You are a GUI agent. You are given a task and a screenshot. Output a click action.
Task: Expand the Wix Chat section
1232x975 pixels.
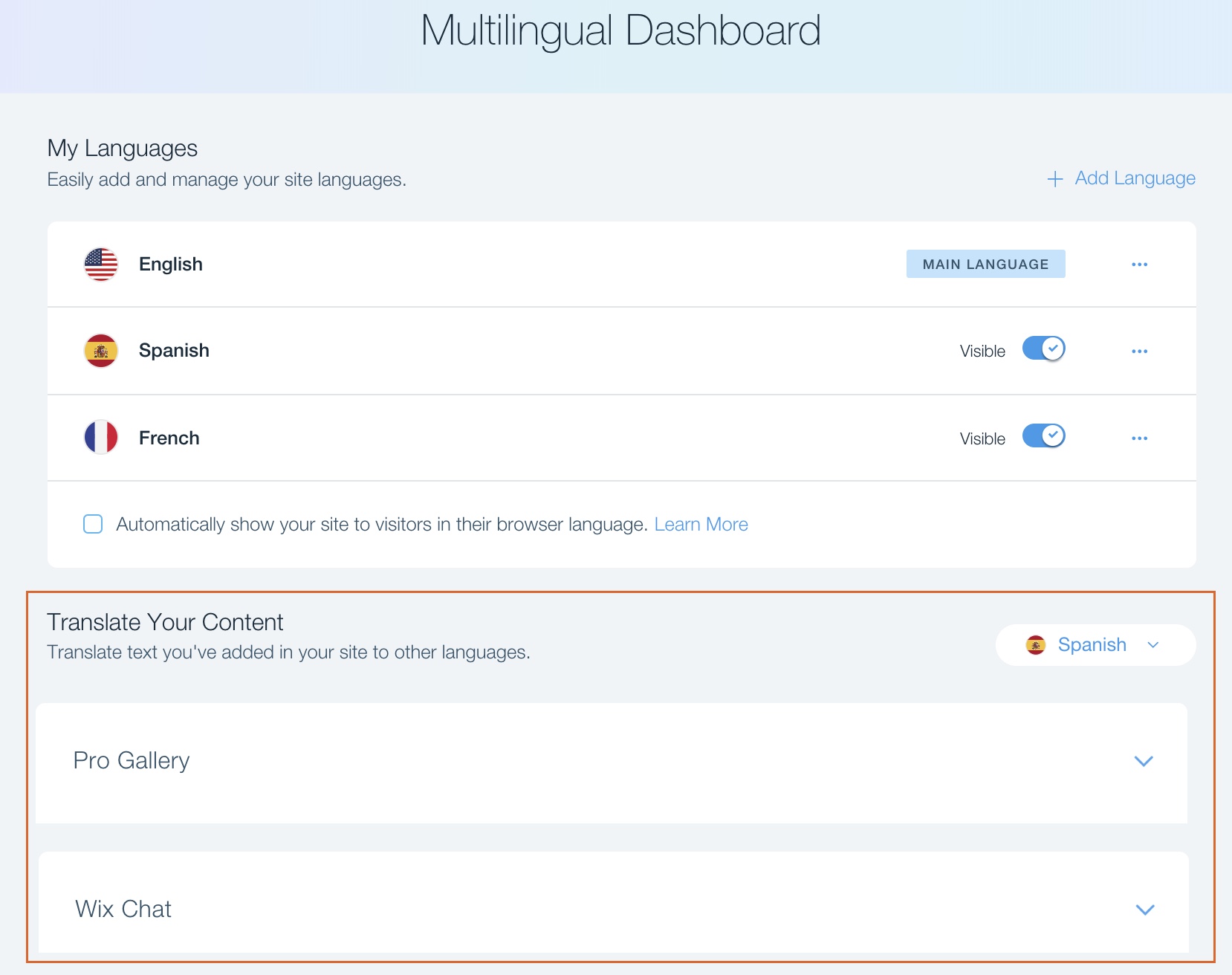click(x=1145, y=910)
